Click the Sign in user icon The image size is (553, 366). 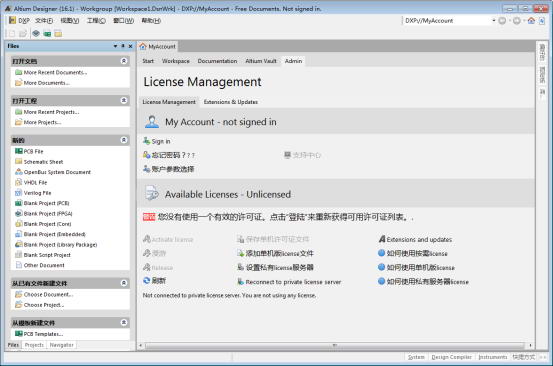147,141
